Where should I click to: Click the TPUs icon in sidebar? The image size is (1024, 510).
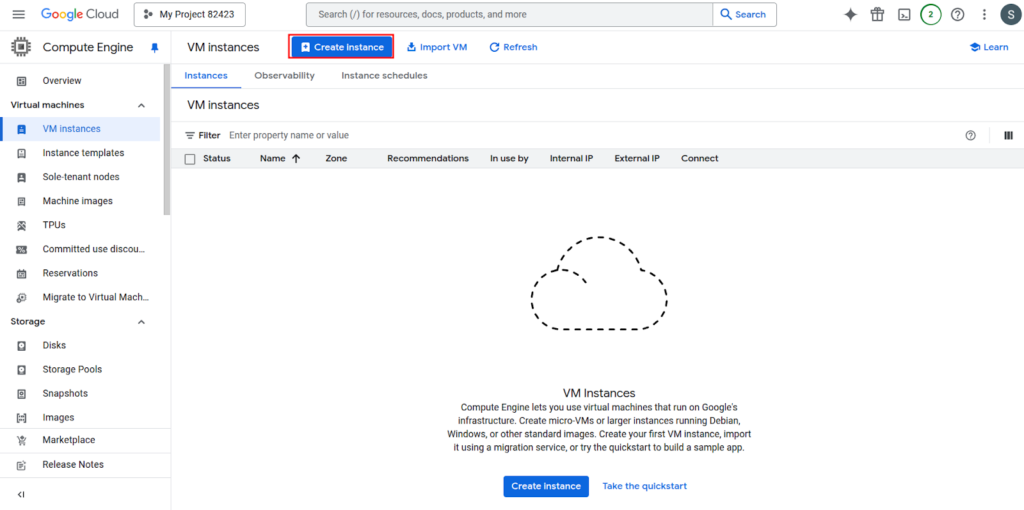22,225
